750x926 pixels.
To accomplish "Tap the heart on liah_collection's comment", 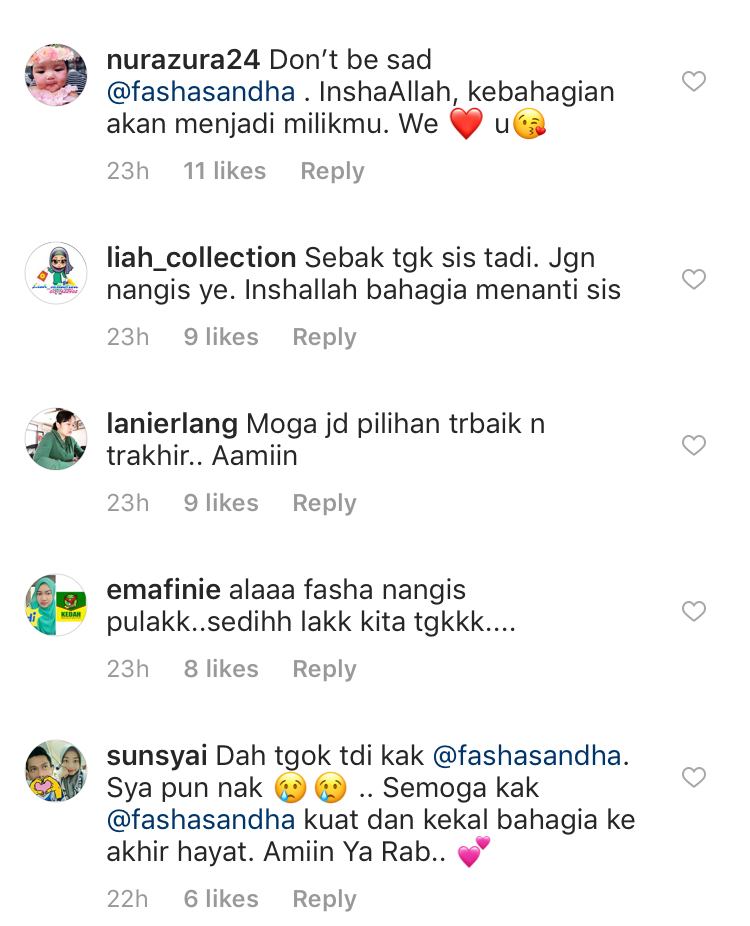I will (x=693, y=279).
